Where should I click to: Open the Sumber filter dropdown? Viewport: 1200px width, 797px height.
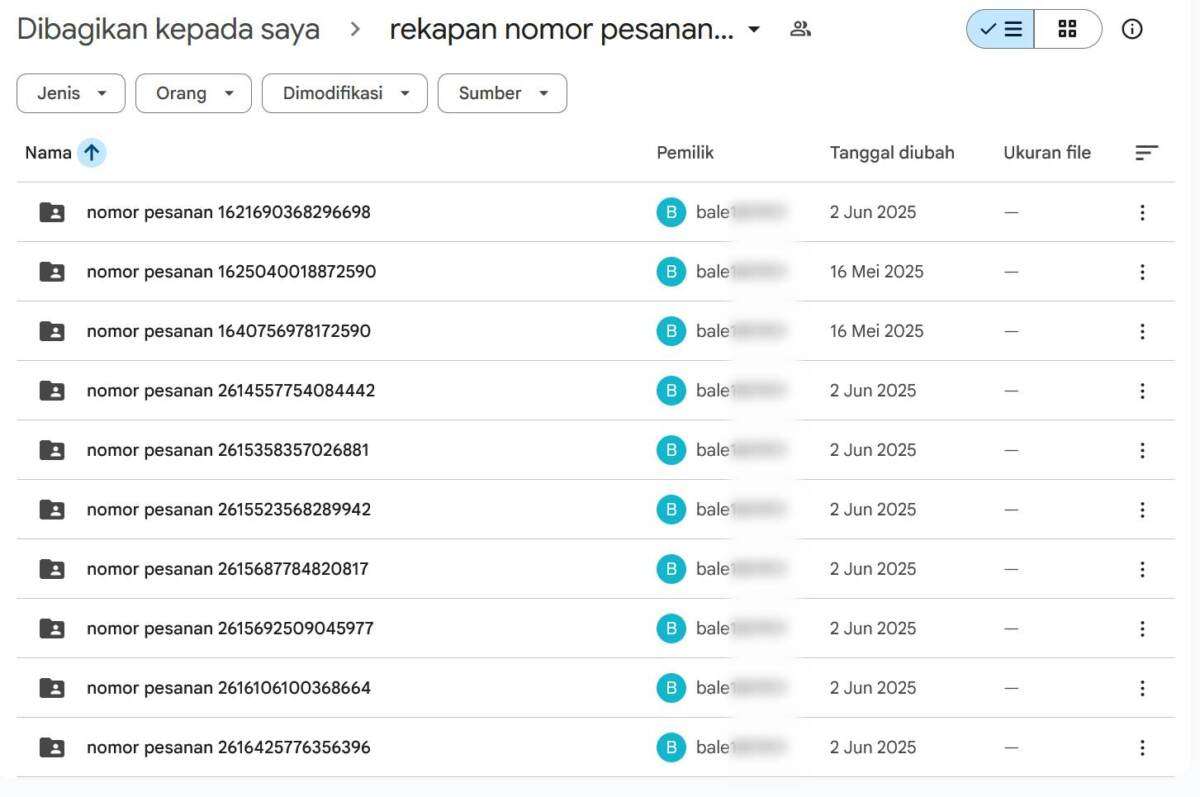coord(502,93)
